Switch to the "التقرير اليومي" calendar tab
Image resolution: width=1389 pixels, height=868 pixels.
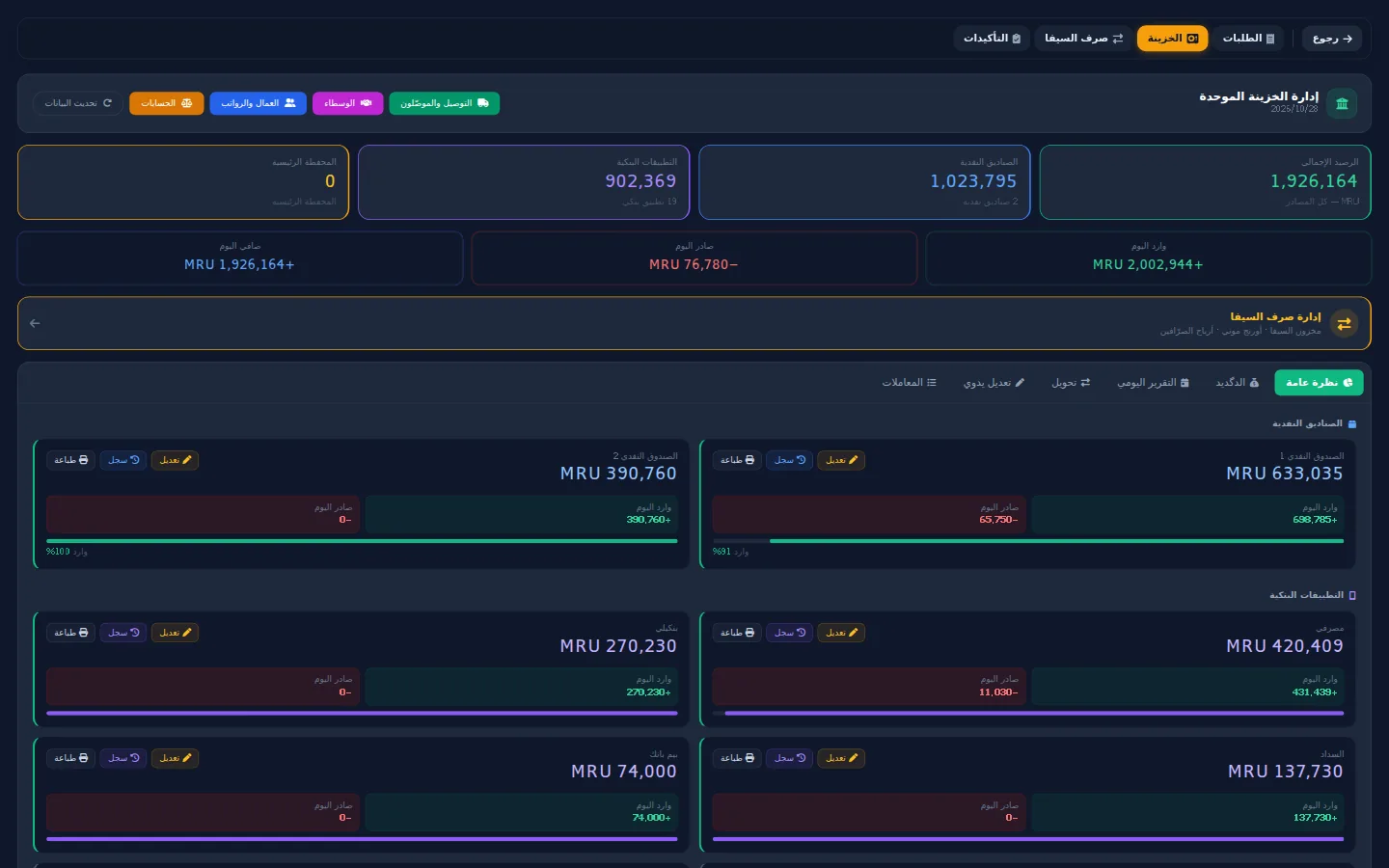pyautogui.click(x=1153, y=383)
